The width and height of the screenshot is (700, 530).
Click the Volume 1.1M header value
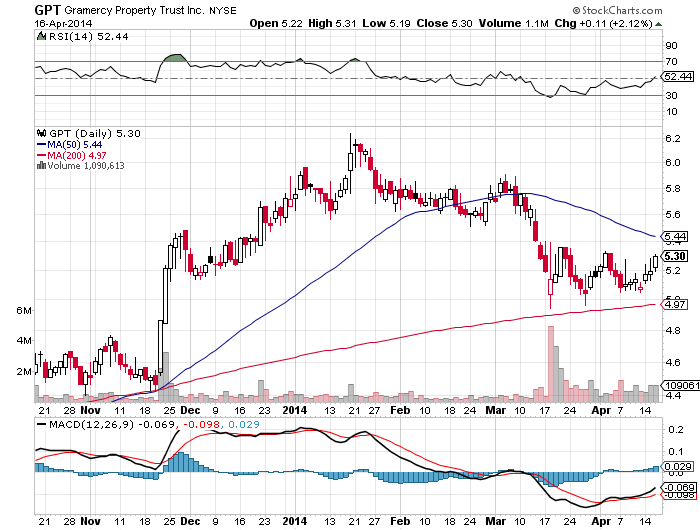click(513, 23)
